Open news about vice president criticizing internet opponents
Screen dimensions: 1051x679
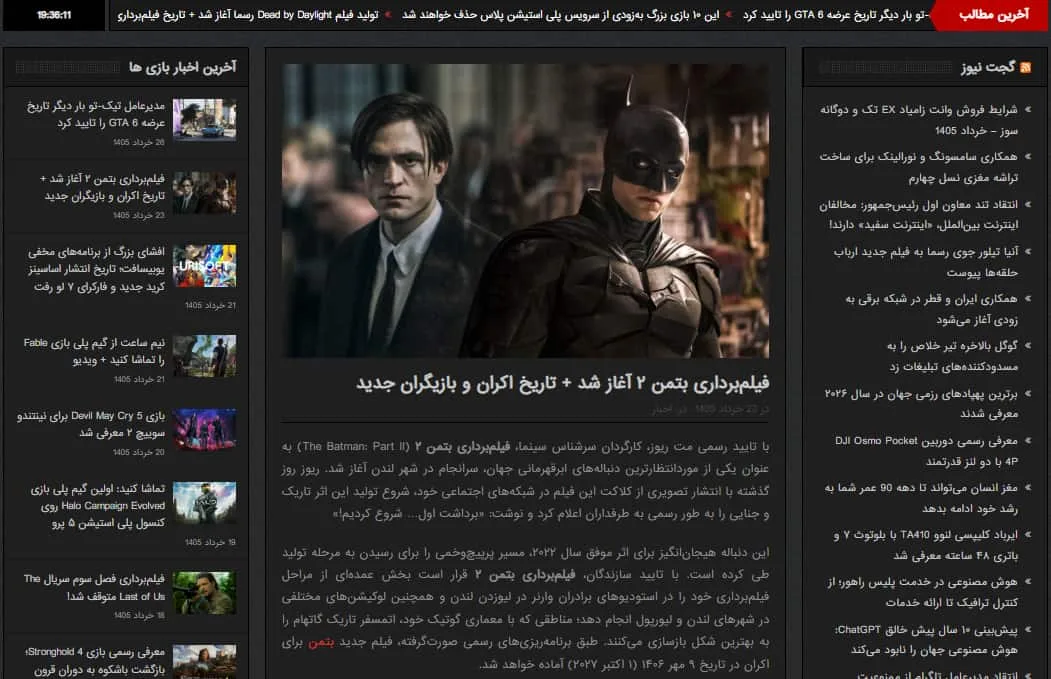[918, 214]
